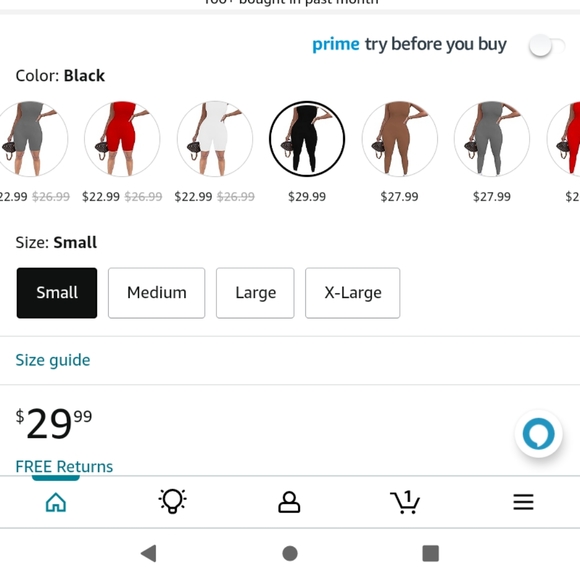
Task: Select the Medium size option
Action: pyautogui.click(x=156, y=293)
